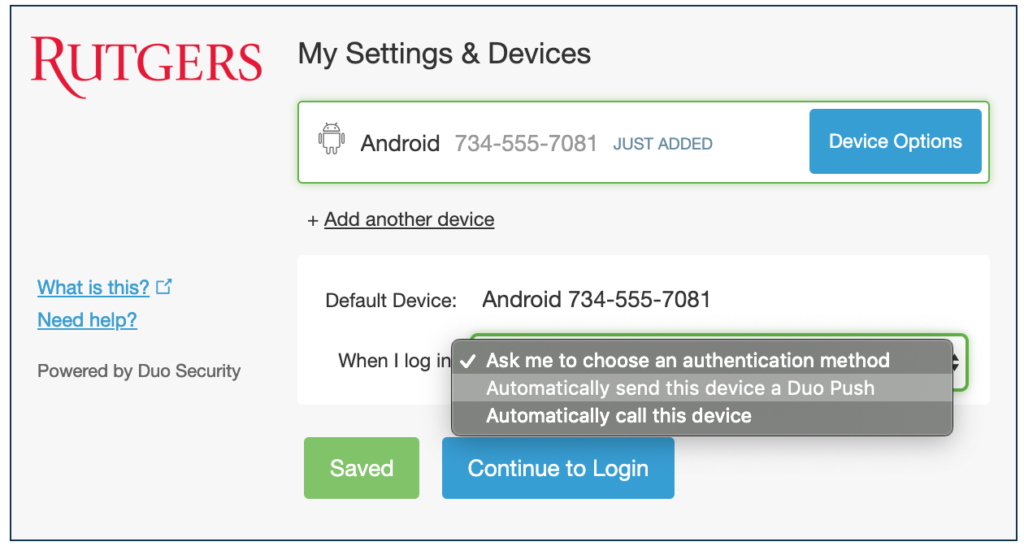Pick Automatically call this device option
This screenshot has width=1024, height=546.
[702, 415]
